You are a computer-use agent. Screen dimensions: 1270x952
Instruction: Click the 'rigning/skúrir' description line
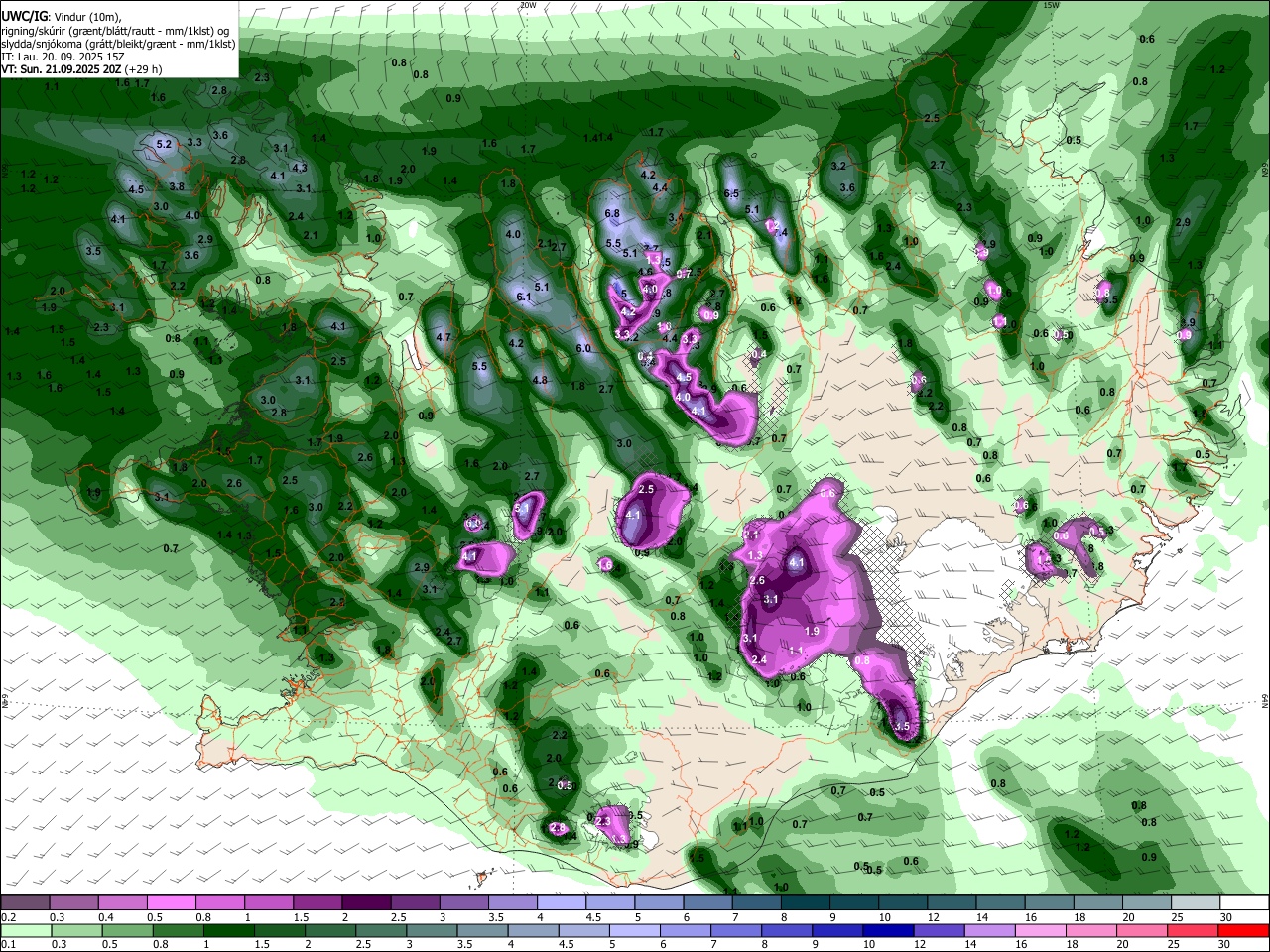coord(115,31)
